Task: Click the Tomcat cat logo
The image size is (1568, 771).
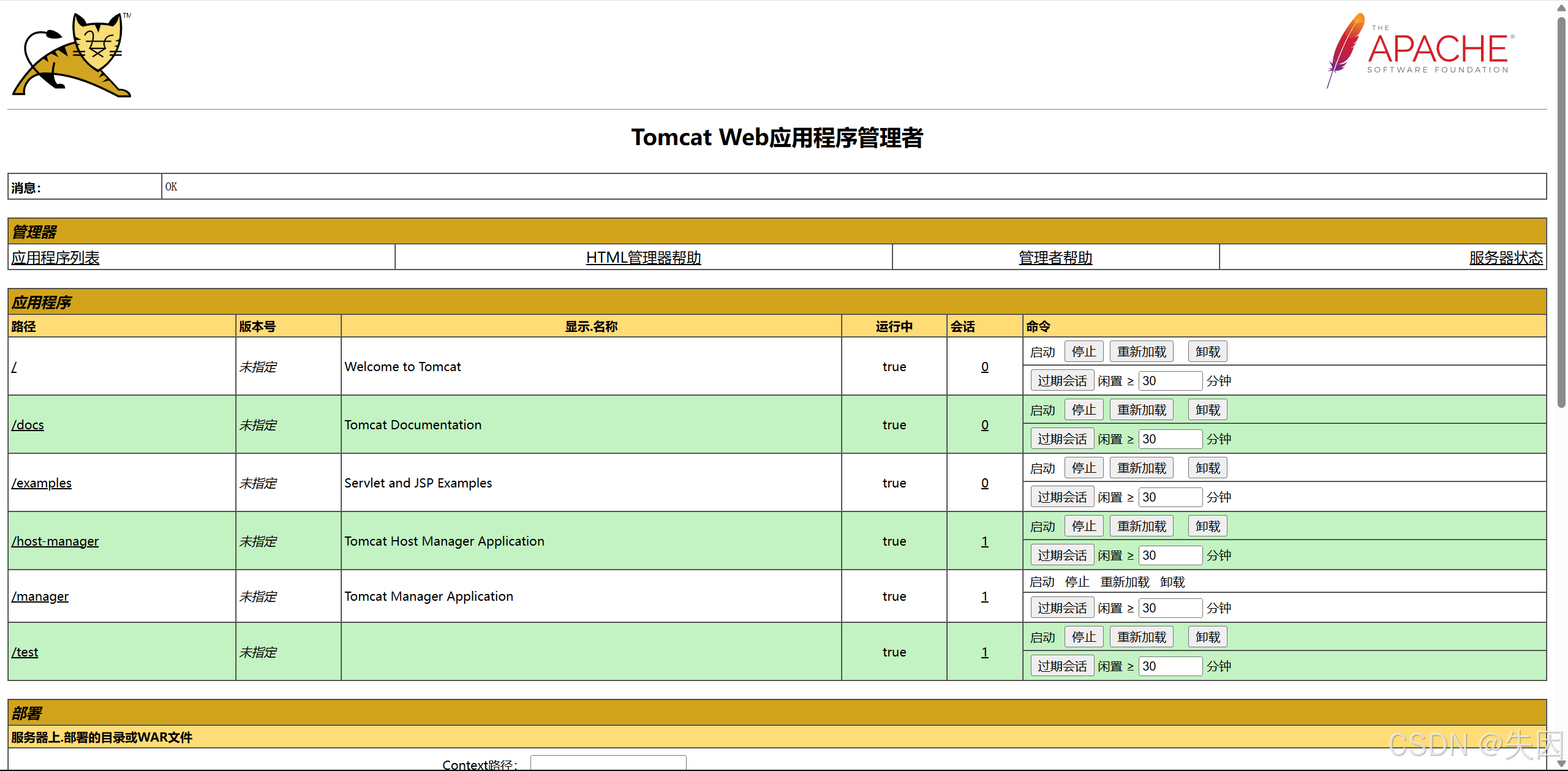Action: click(72, 55)
